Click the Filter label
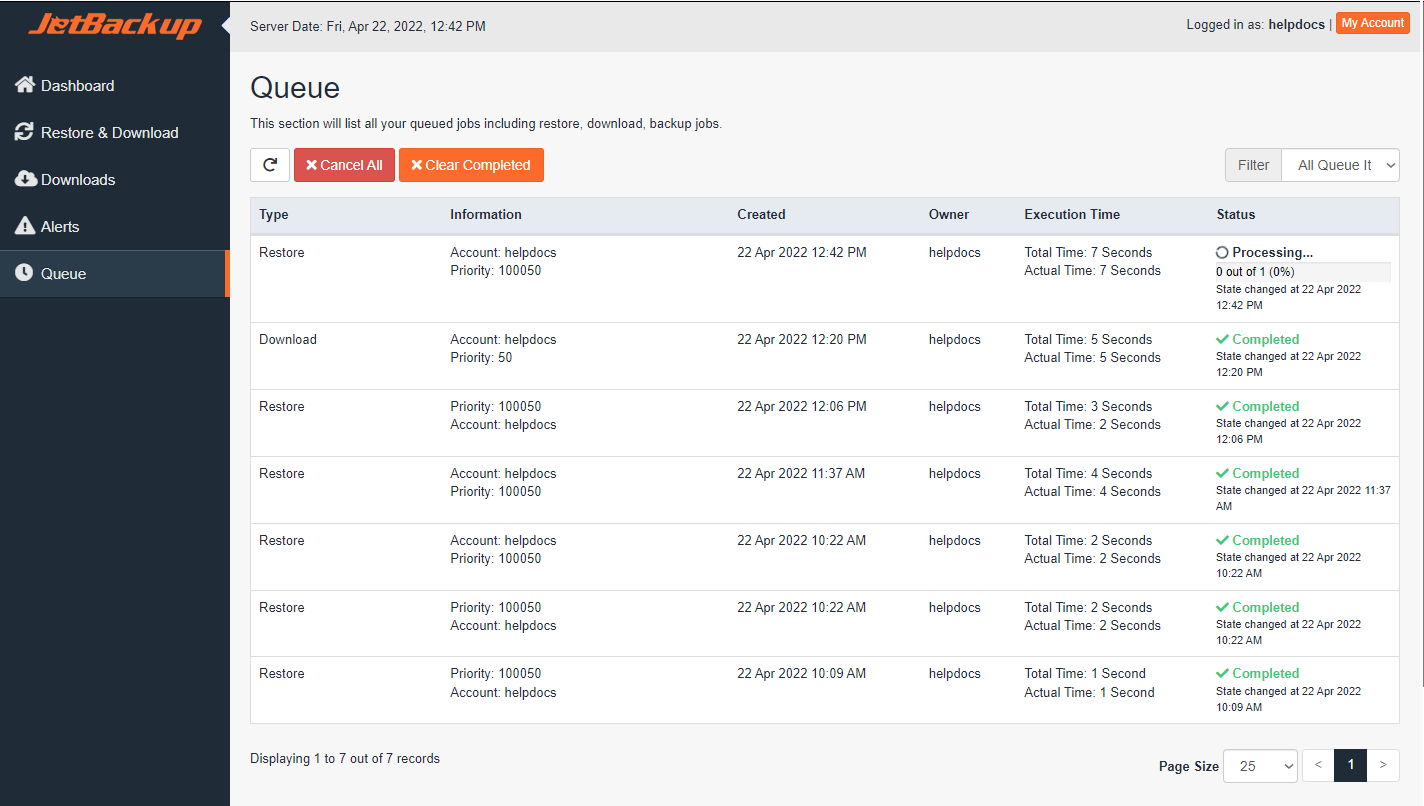Screen dimensions: 1424x806 (1253, 165)
